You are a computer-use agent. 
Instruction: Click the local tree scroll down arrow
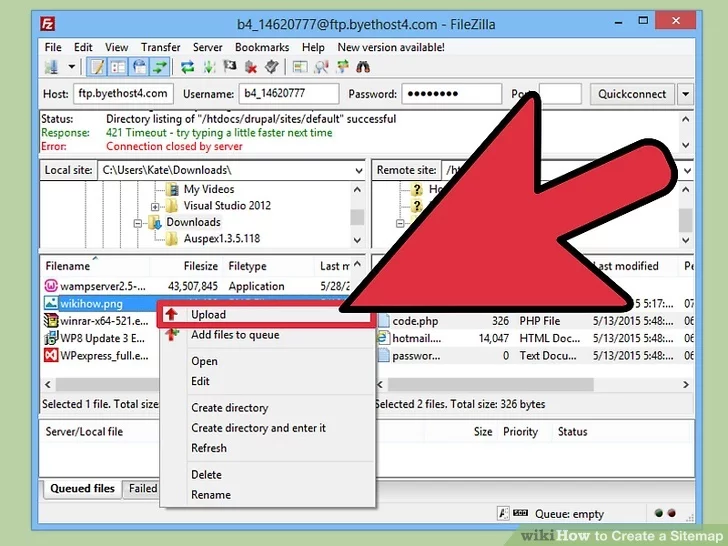pos(357,240)
